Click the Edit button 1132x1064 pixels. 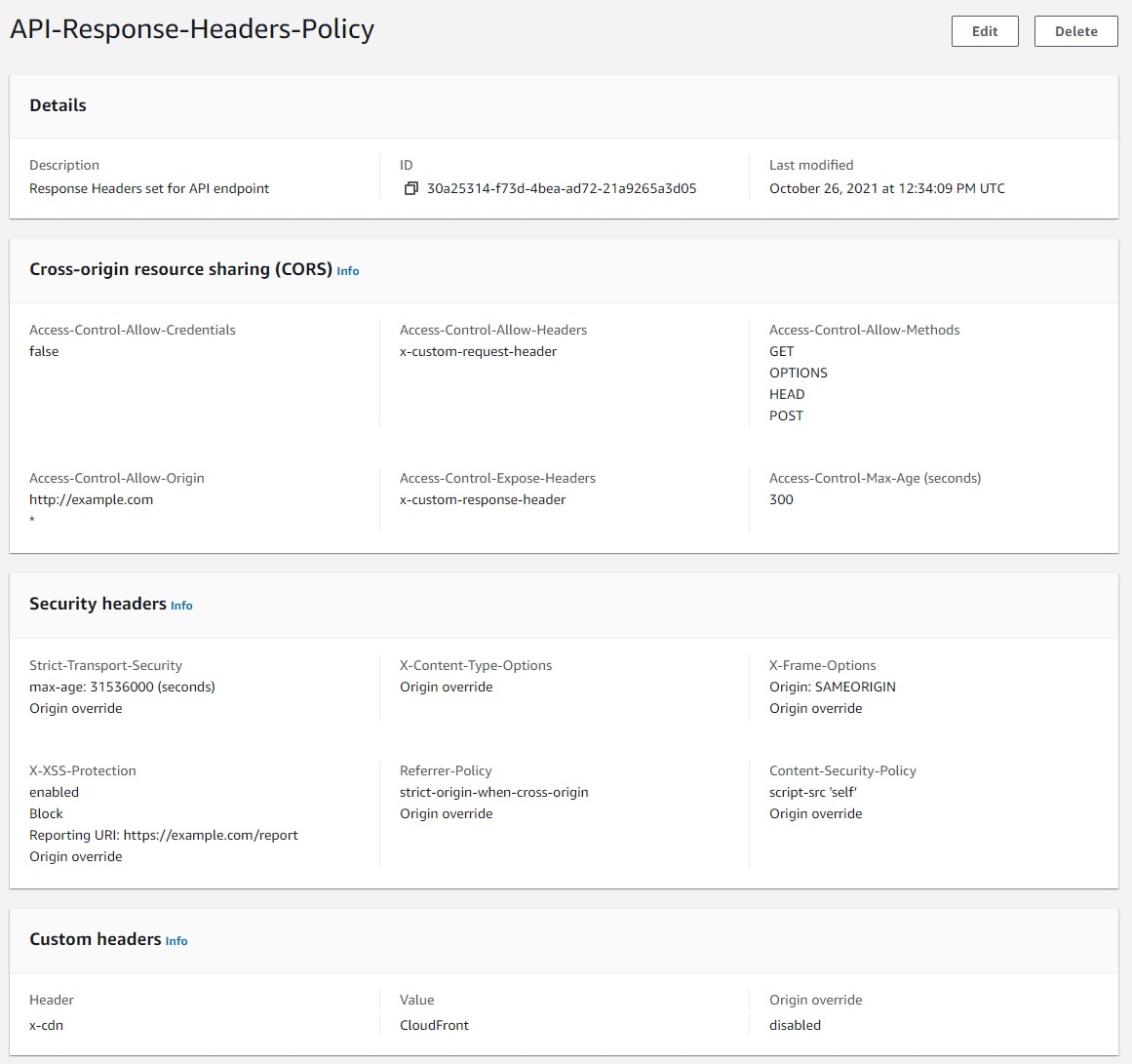click(985, 31)
